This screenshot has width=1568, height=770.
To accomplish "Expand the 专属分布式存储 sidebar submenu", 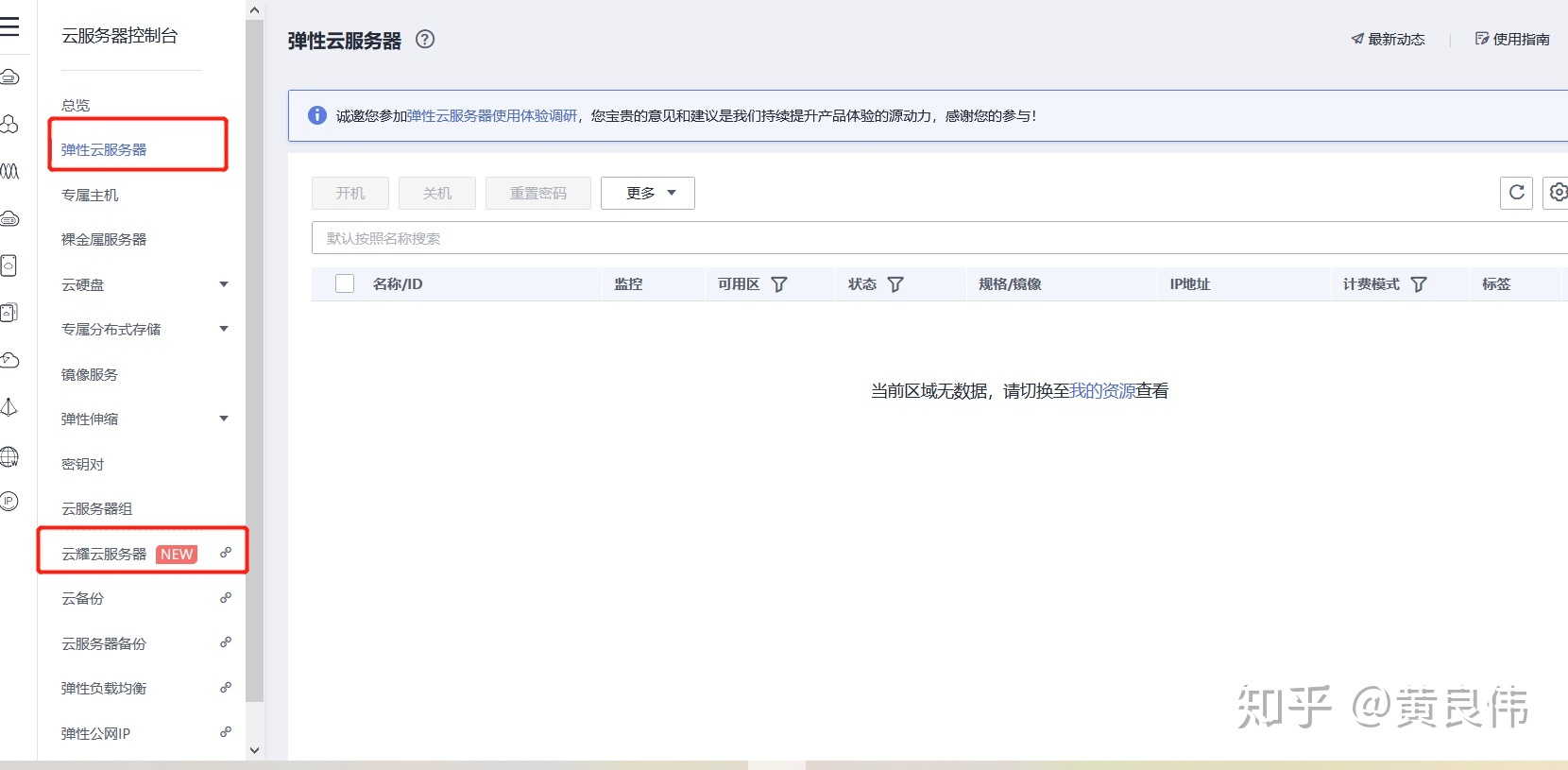I will point(224,329).
